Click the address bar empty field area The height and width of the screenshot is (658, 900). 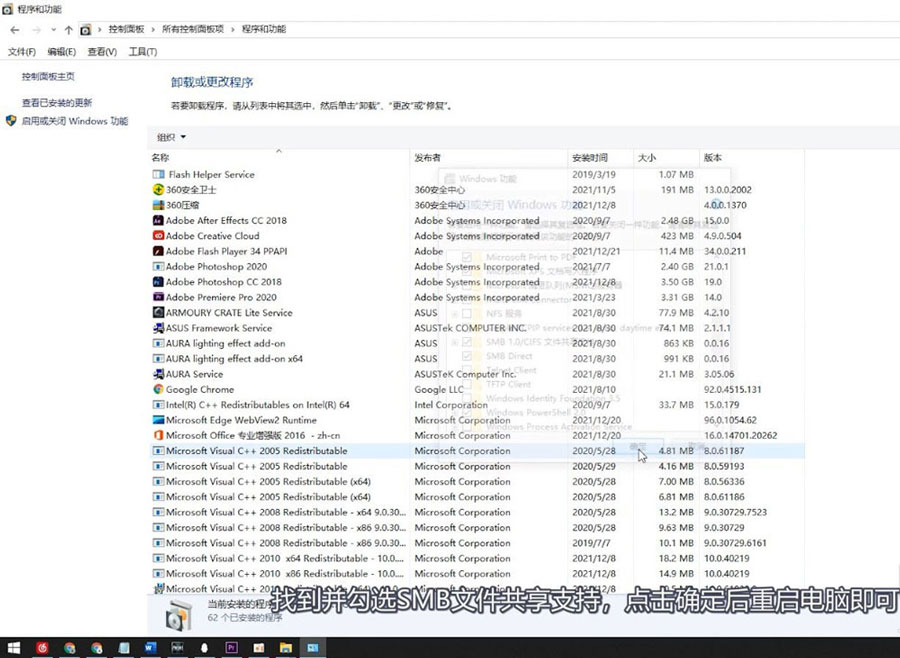[x=591, y=29]
